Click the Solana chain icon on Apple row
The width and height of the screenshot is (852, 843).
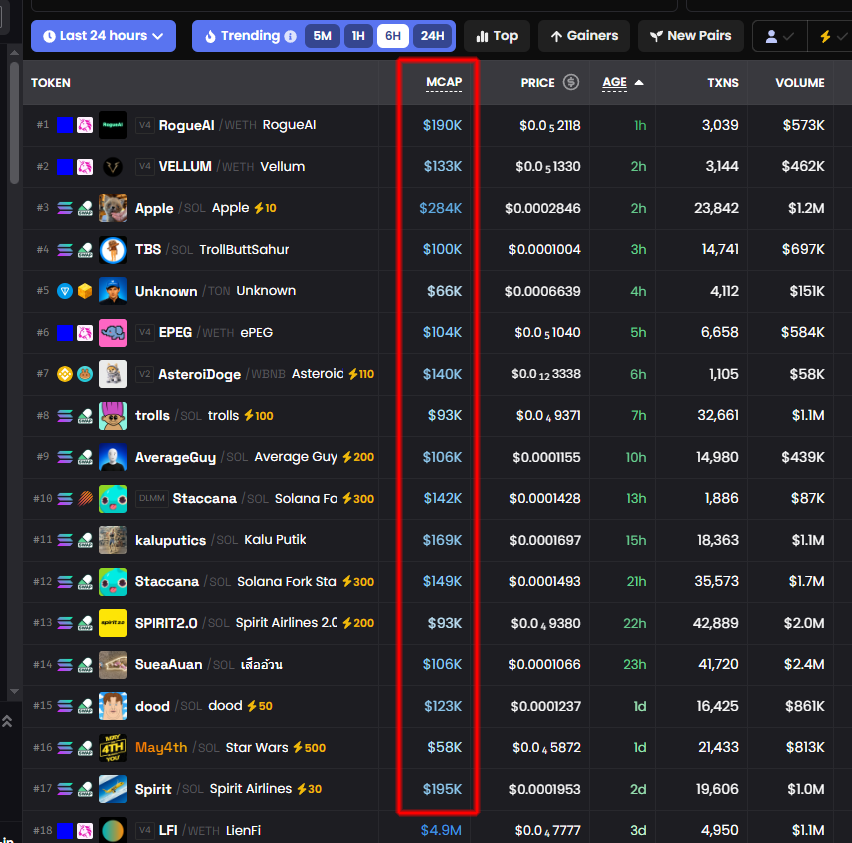pyautogui.click(x=65, y=208)
